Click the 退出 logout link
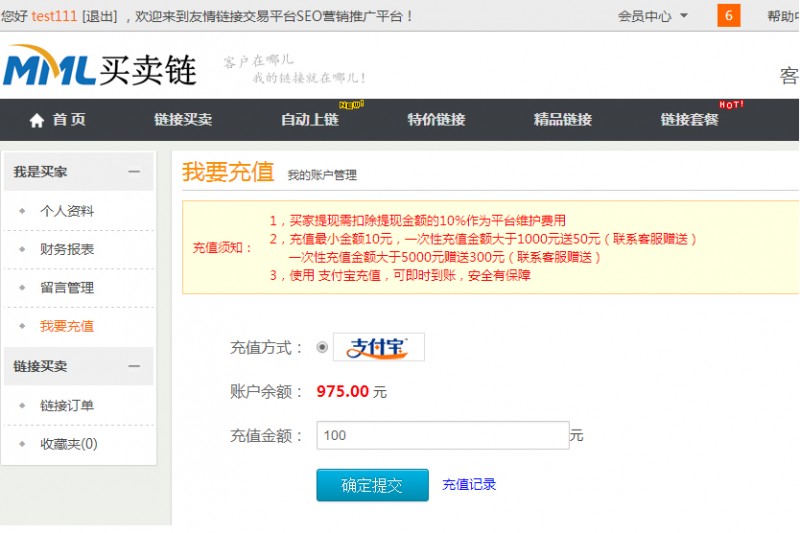 [99, 16]
